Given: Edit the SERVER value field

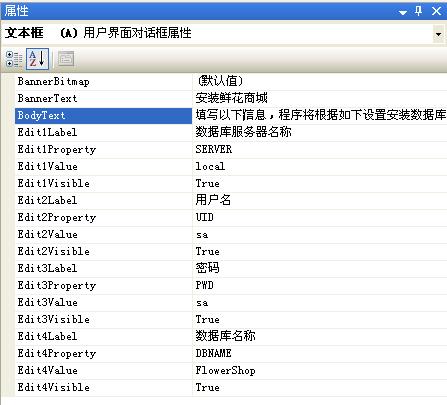Looking at the screenshot, I should tap(320, 149).
